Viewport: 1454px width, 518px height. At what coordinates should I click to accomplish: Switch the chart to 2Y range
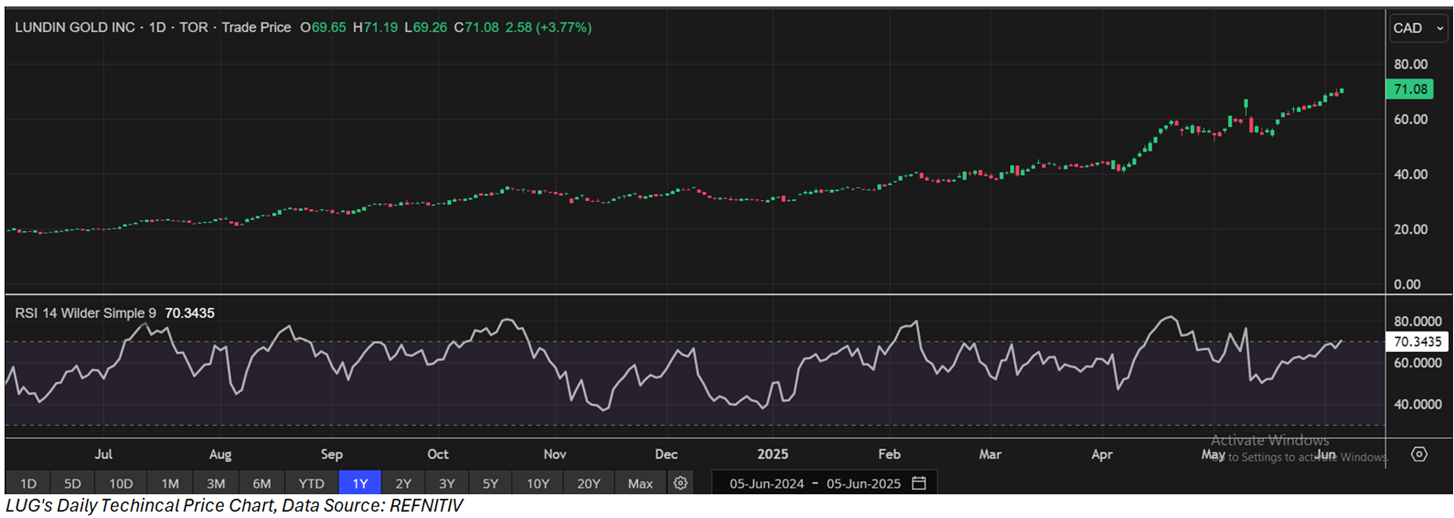[x=404, y=483]
